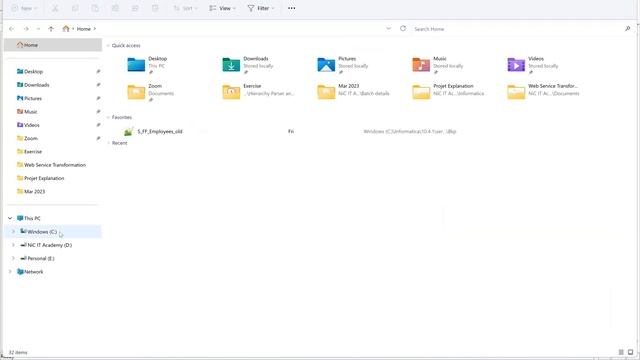
Task: Open the New item dropdown
Action: coord(24,8)
